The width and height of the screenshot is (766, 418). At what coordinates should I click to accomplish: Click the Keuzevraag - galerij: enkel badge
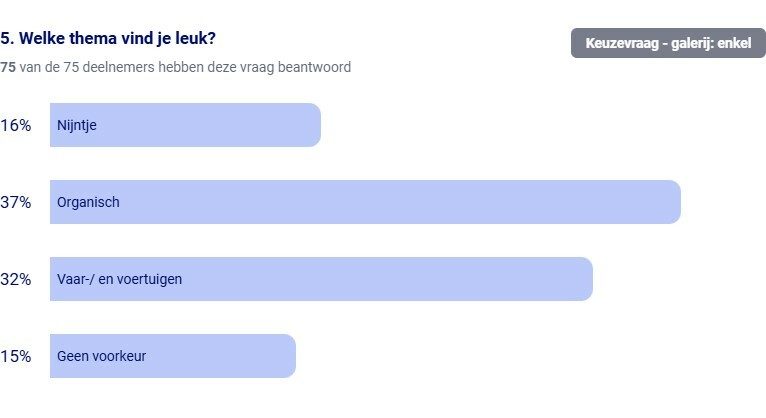pyautogui.click(x=668, y=43)
